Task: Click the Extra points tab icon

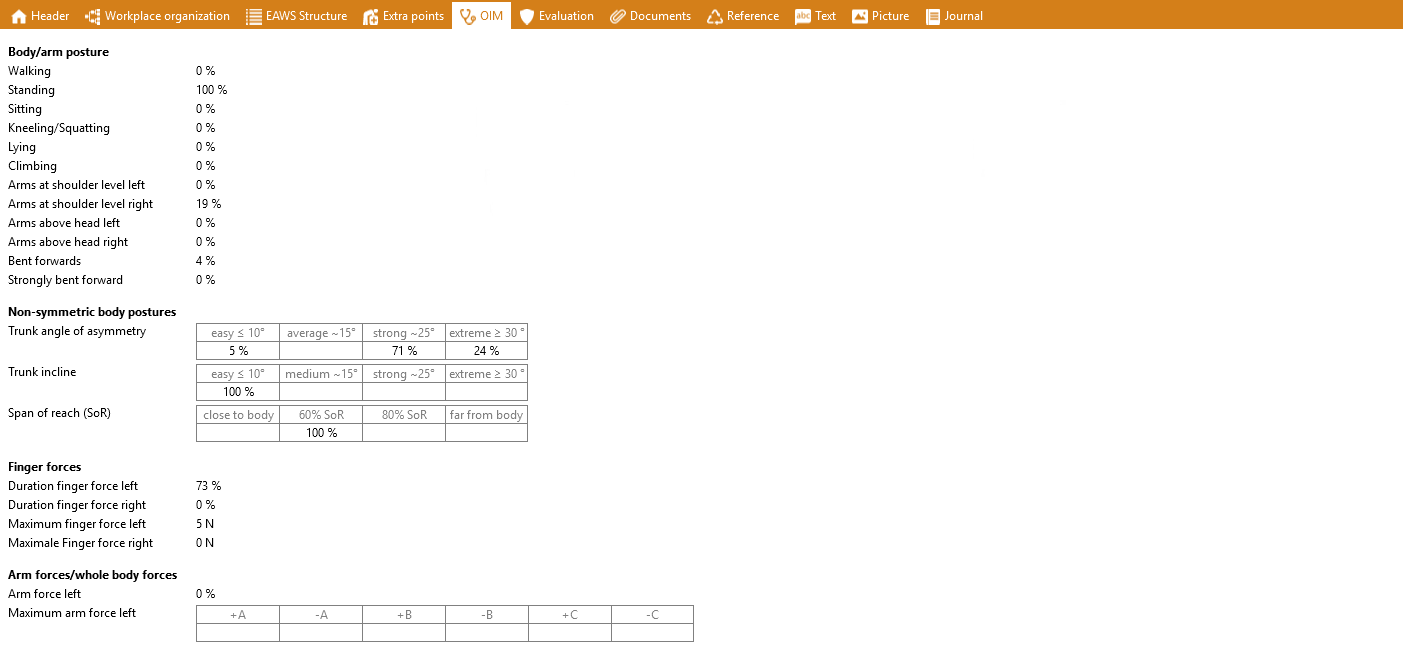Action: pos(371,16)
